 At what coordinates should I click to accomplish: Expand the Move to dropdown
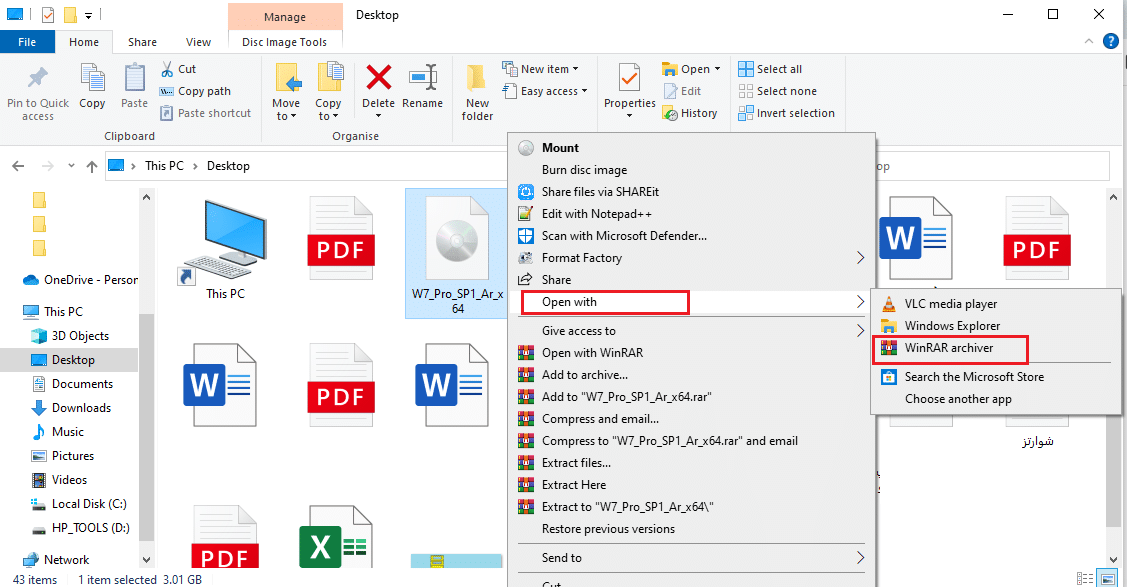click(286, 116)
